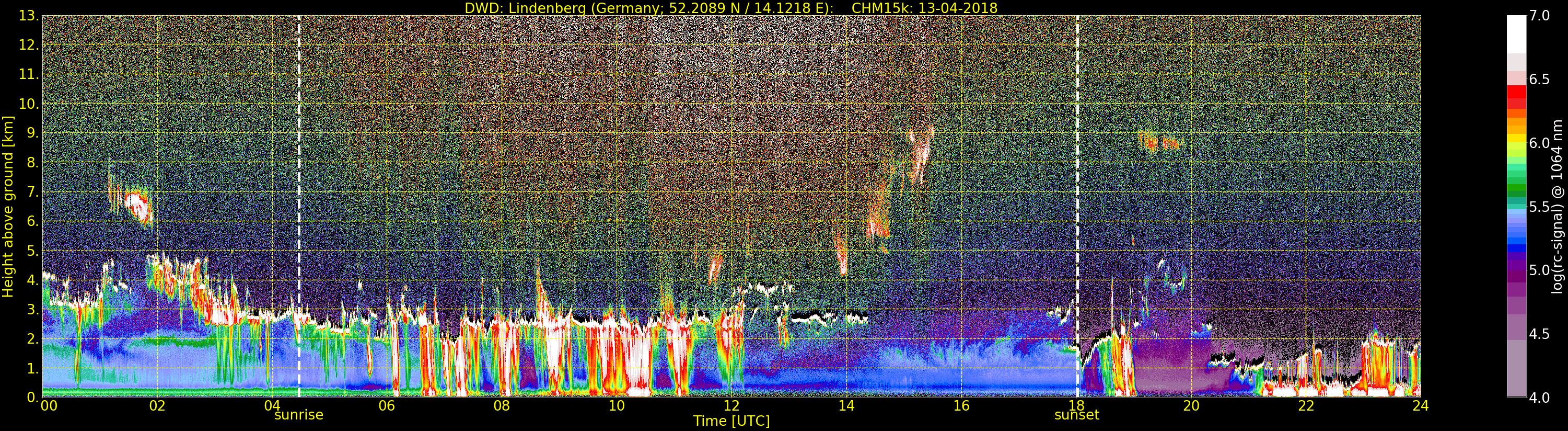Select the 06 tick on the time axis
This screenshot has width=1568, height=431.
387,406
